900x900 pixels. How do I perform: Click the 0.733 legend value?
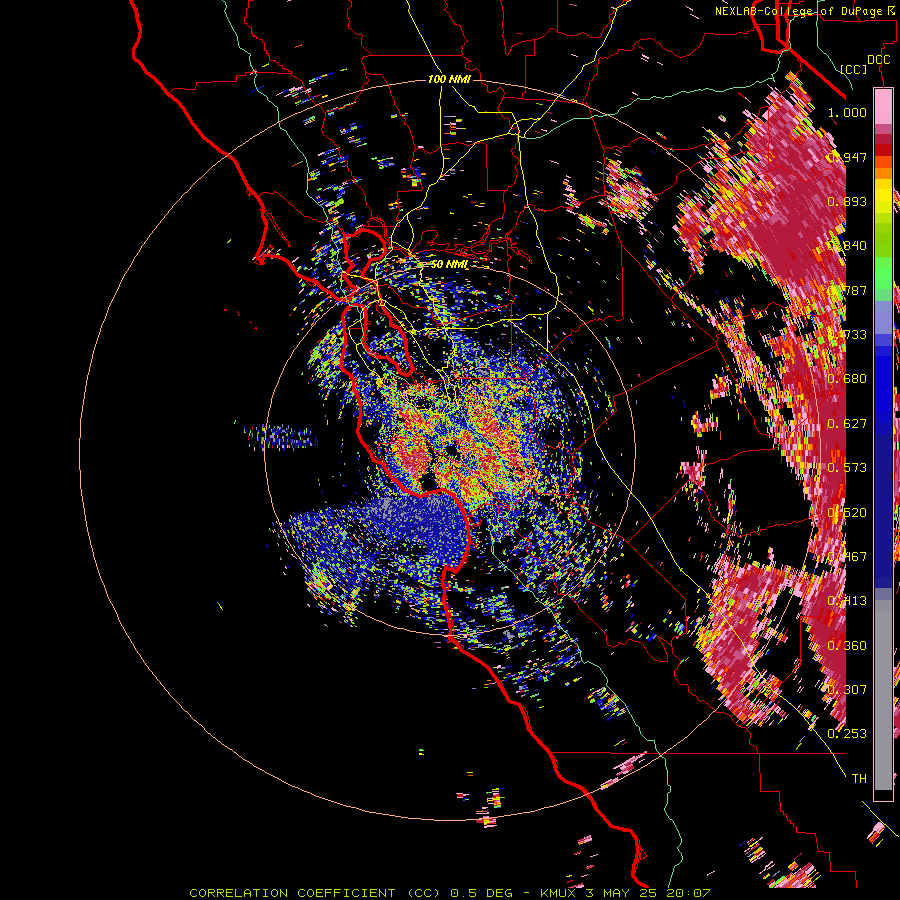coord(847,335)
